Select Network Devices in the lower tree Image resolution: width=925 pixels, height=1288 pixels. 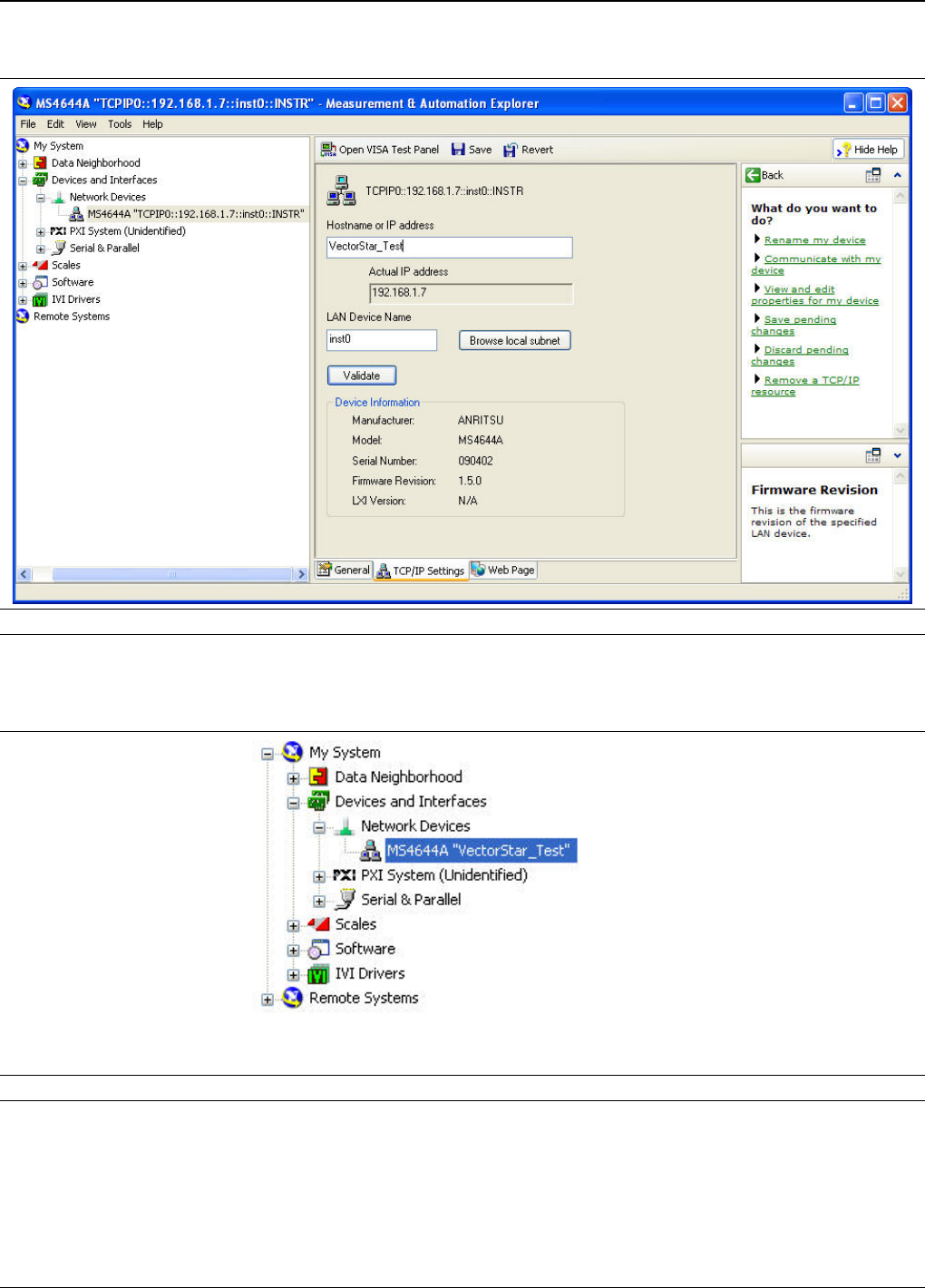(x=415, y=826)
